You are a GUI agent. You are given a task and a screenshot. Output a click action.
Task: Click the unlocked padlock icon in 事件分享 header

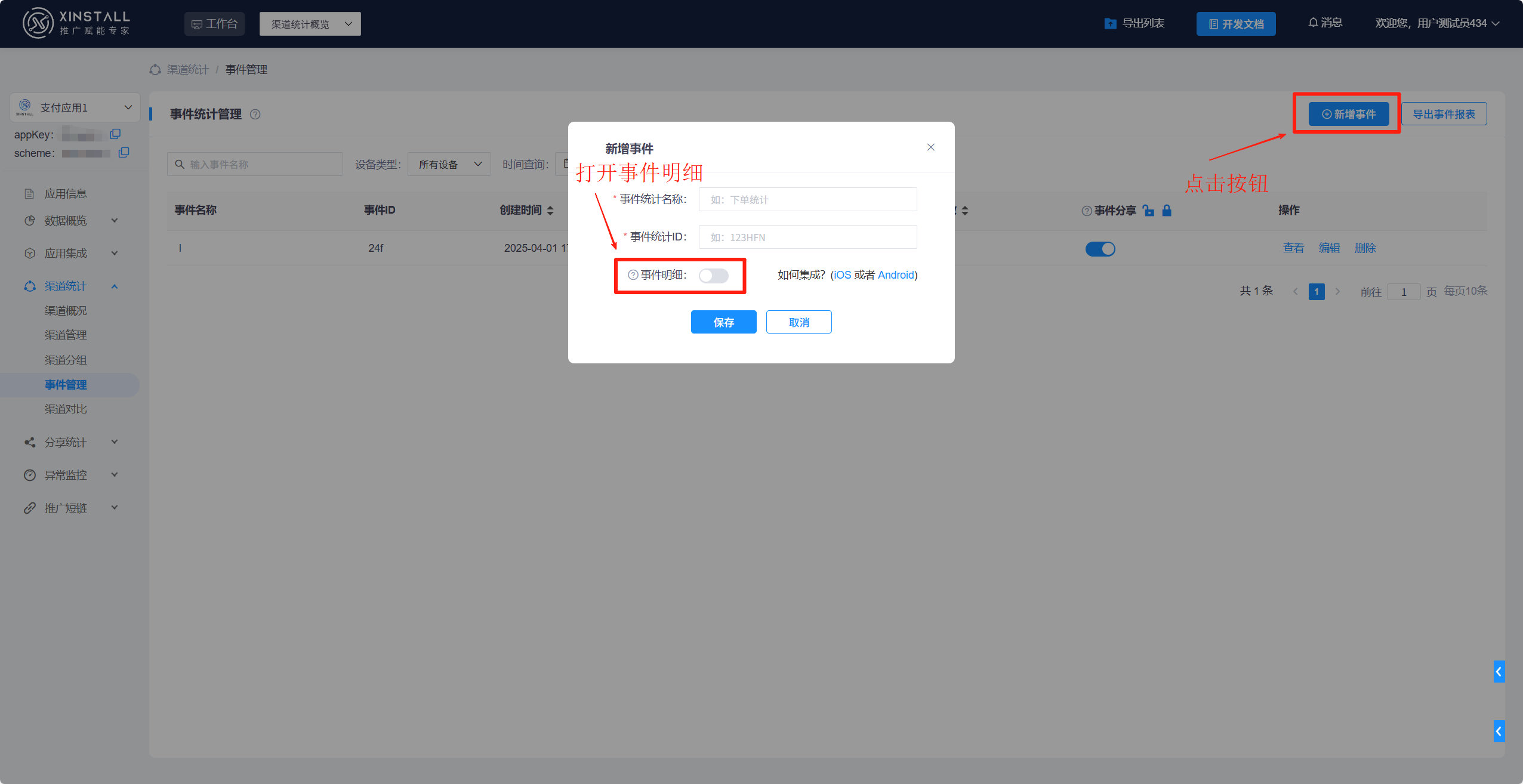click(1148, 211)
